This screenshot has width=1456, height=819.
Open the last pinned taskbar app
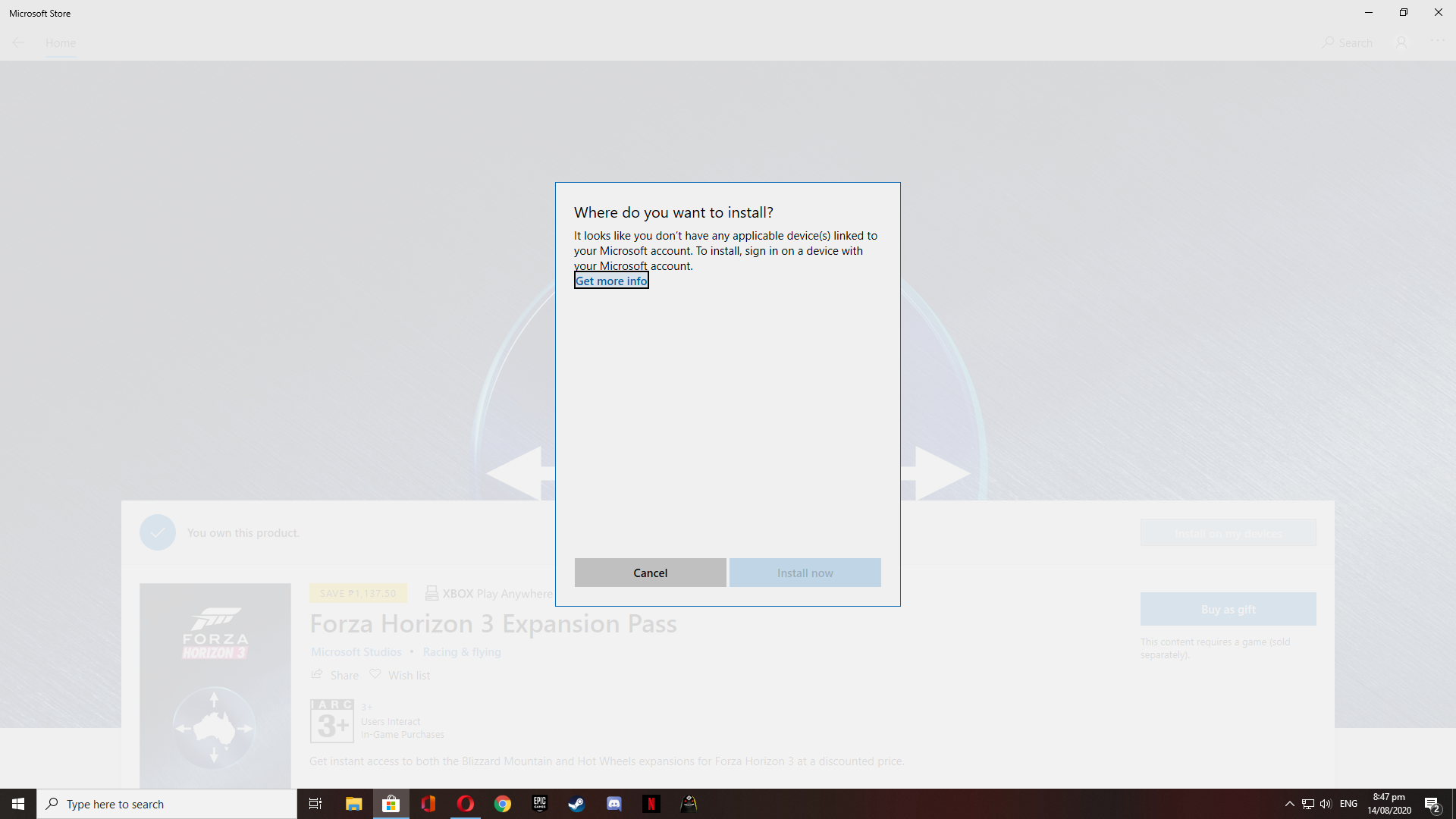coord(688,804)
